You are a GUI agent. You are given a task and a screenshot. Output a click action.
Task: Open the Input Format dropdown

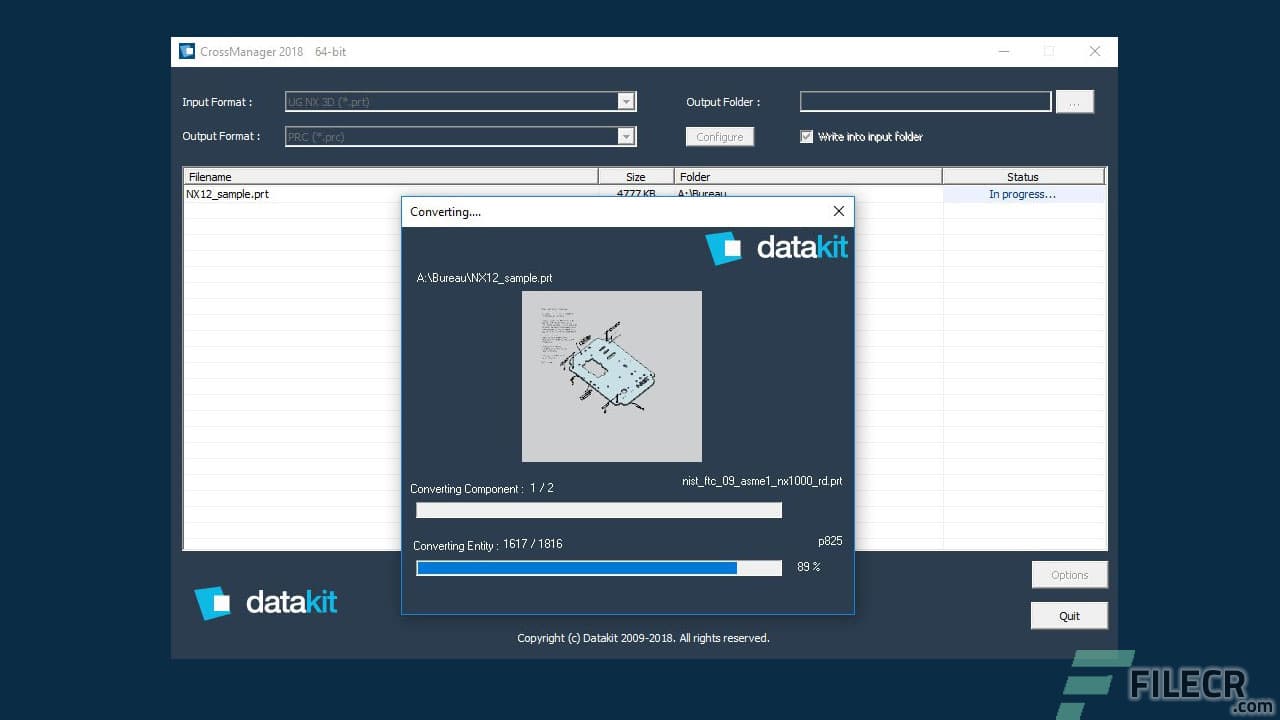point(625,101)
